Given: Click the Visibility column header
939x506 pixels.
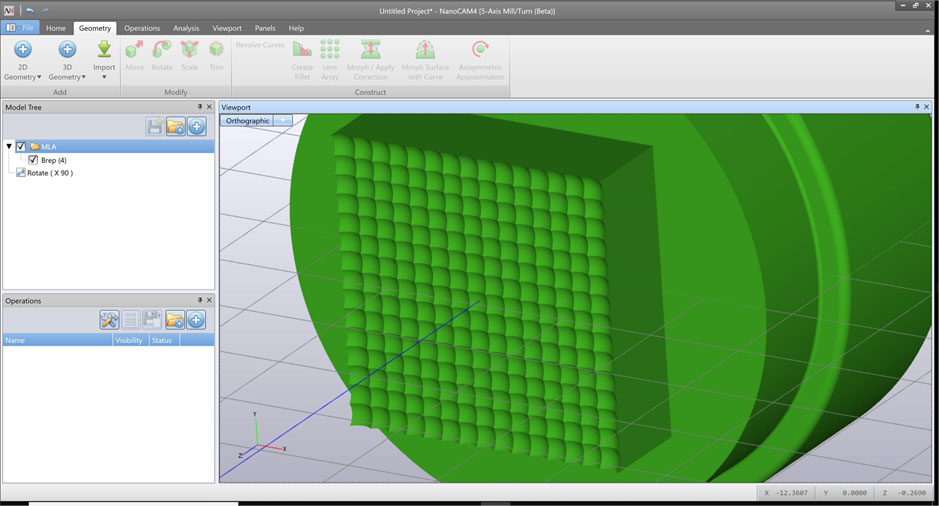Looking at the screenshot, I should (130, 340).
